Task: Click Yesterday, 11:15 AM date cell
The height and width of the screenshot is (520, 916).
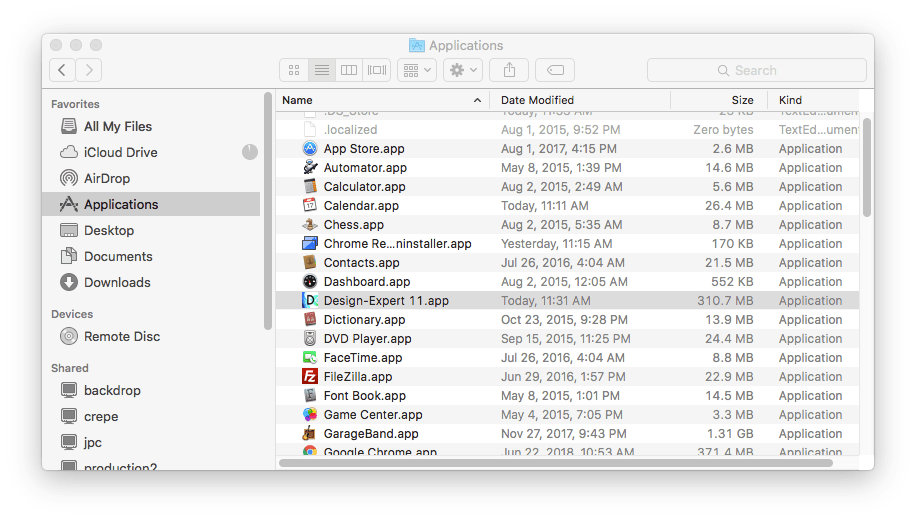Action: click(x=556, y=244)
